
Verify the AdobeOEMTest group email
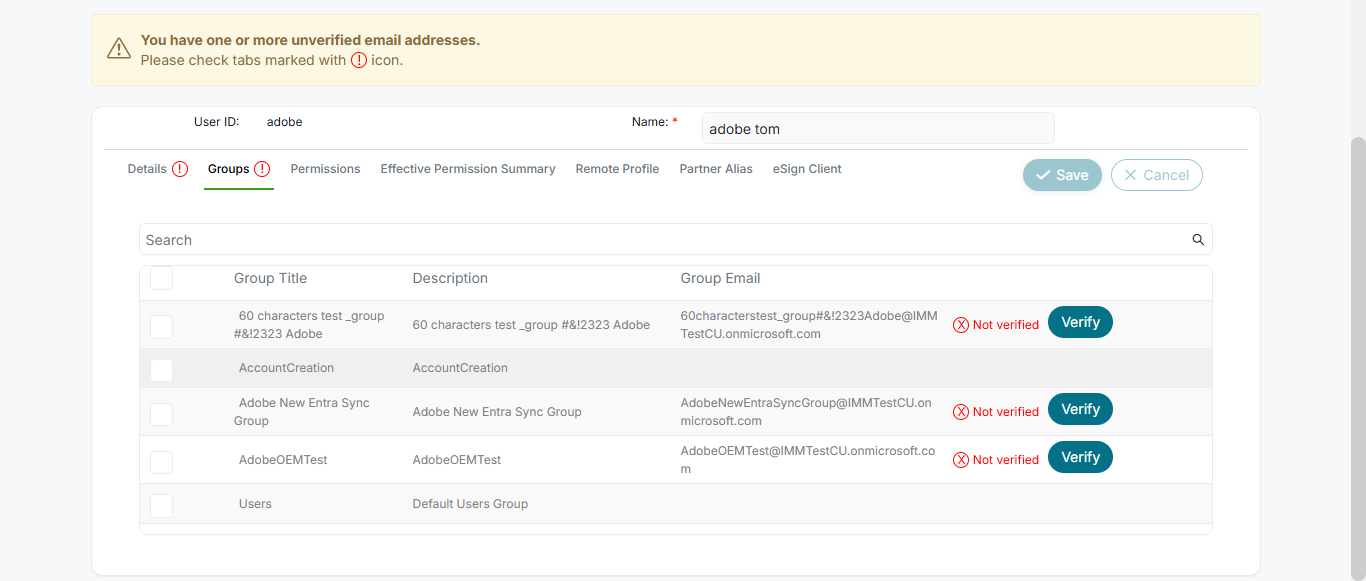(1080, 457)
